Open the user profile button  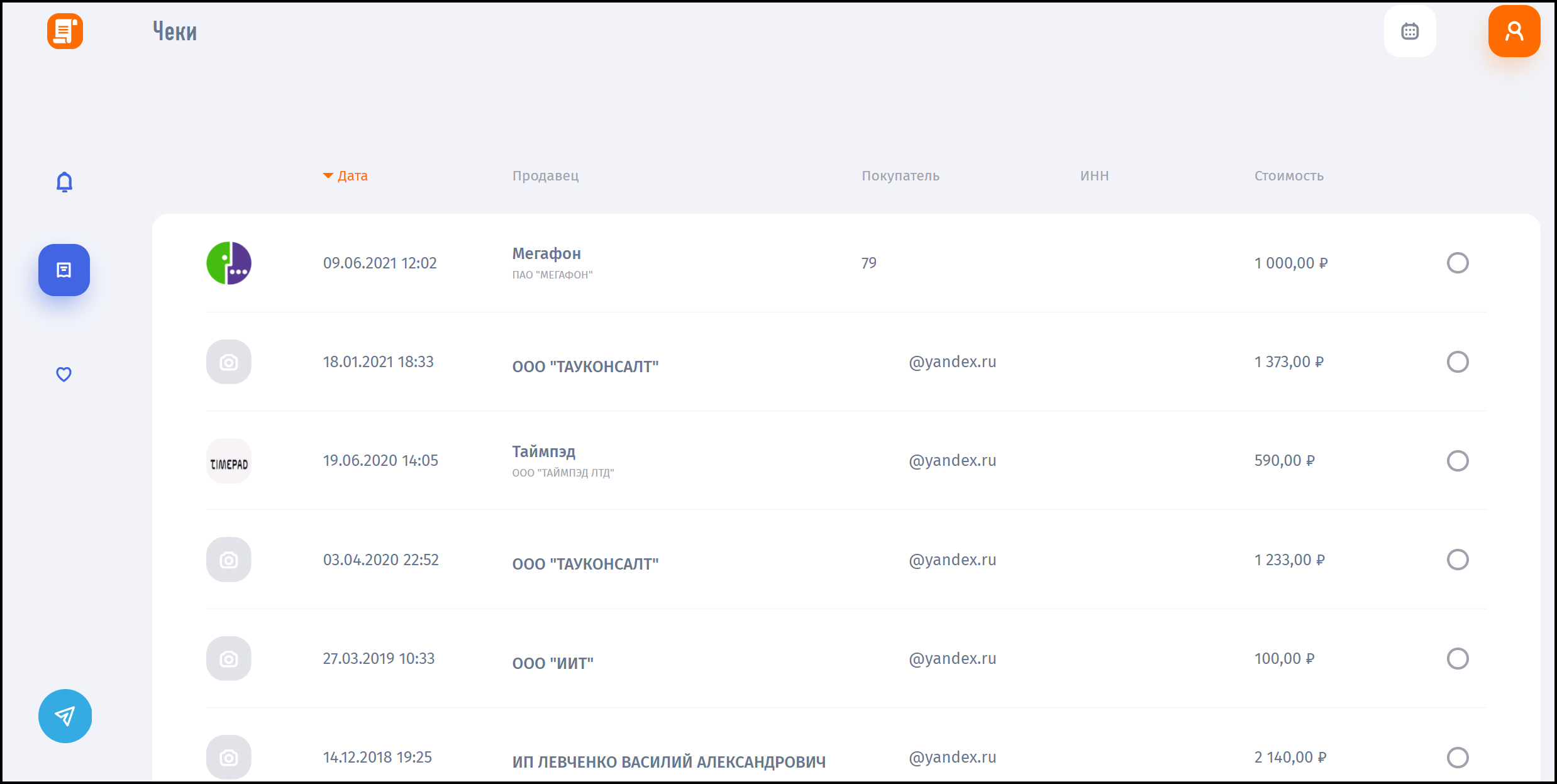click(1514, 31)
